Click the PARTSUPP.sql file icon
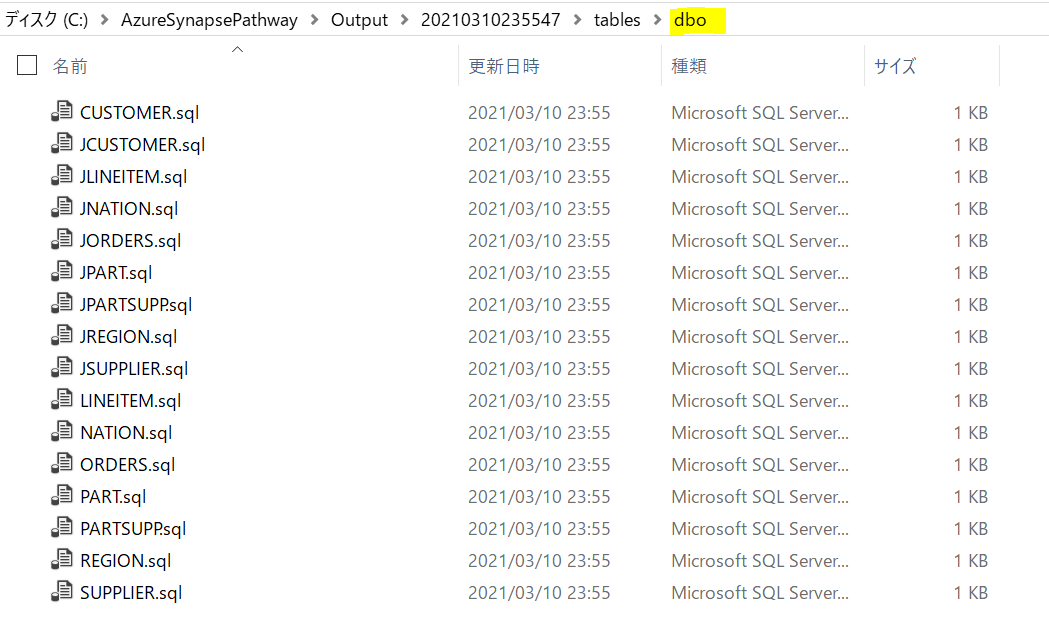The image size is (1049, 627). (x=62, y=529)
